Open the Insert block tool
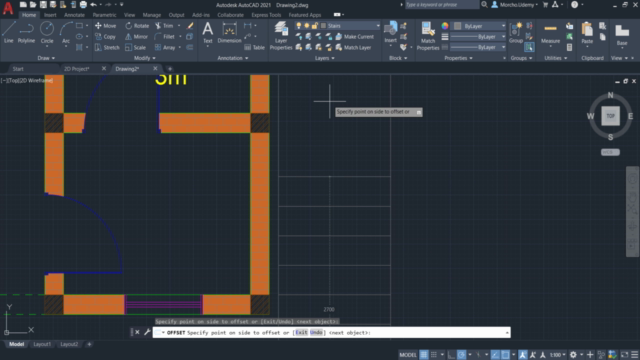The width and height of the screenshot is (640, 360). tap(390, 32)
